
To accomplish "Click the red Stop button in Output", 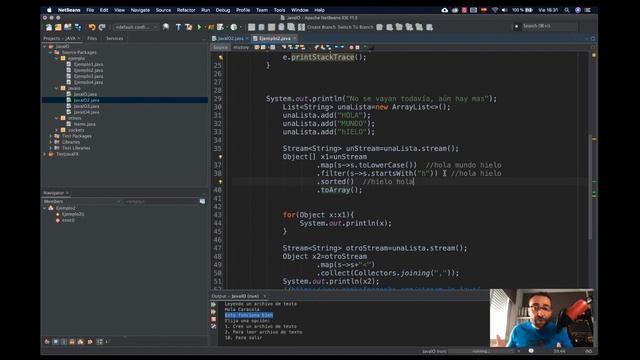I will tap(213, 319).
